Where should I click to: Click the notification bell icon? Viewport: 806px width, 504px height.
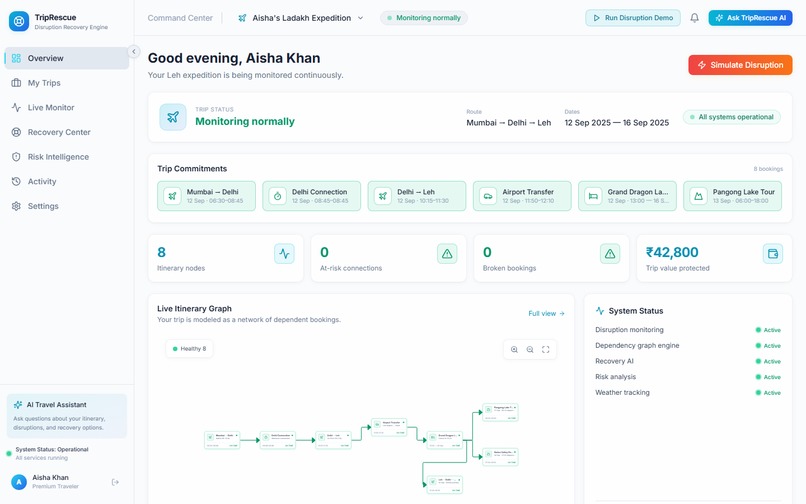(694, 18)
